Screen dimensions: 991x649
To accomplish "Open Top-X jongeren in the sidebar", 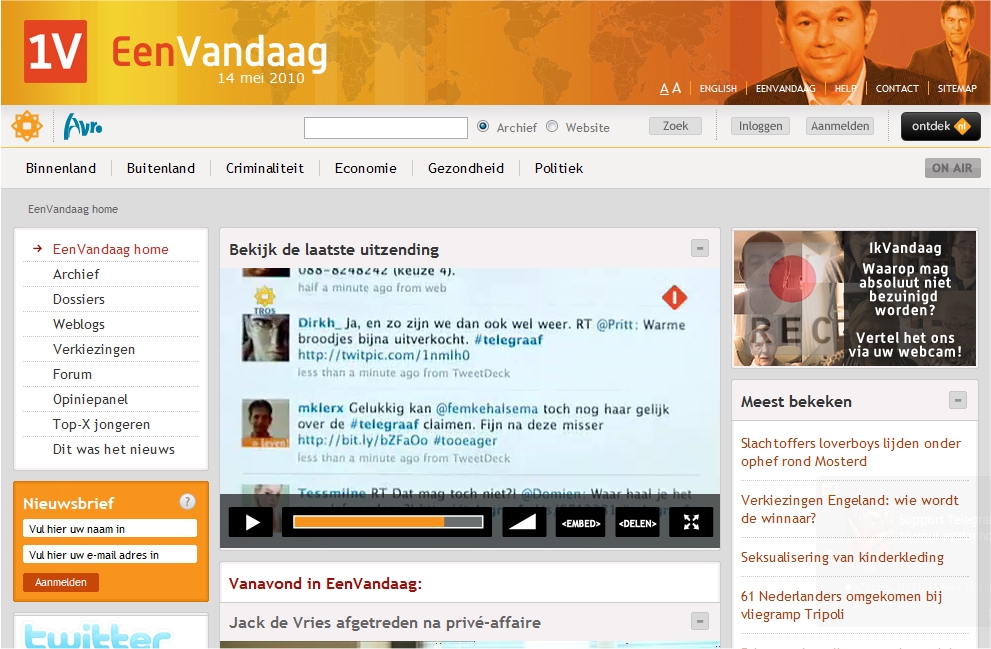I will click(101, 424).
